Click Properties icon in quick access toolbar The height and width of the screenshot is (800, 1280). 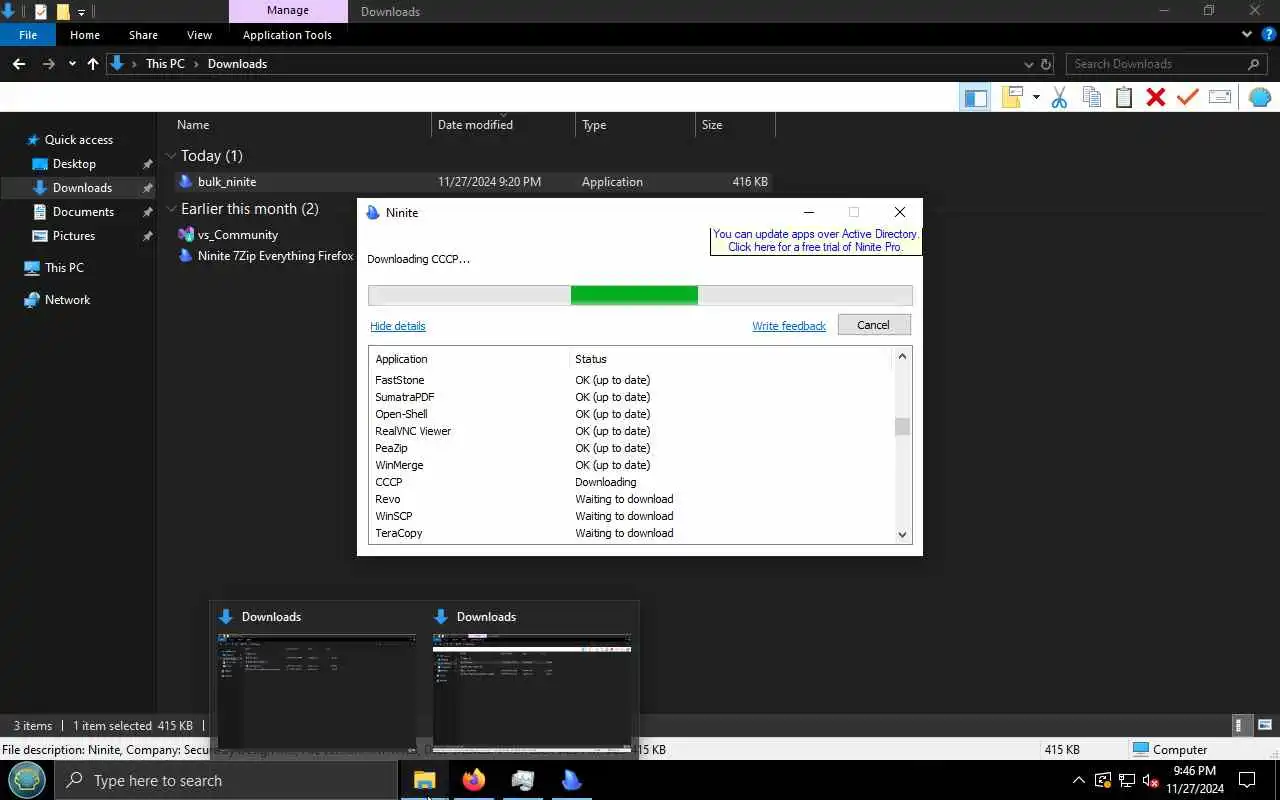[x=41, y=12]
